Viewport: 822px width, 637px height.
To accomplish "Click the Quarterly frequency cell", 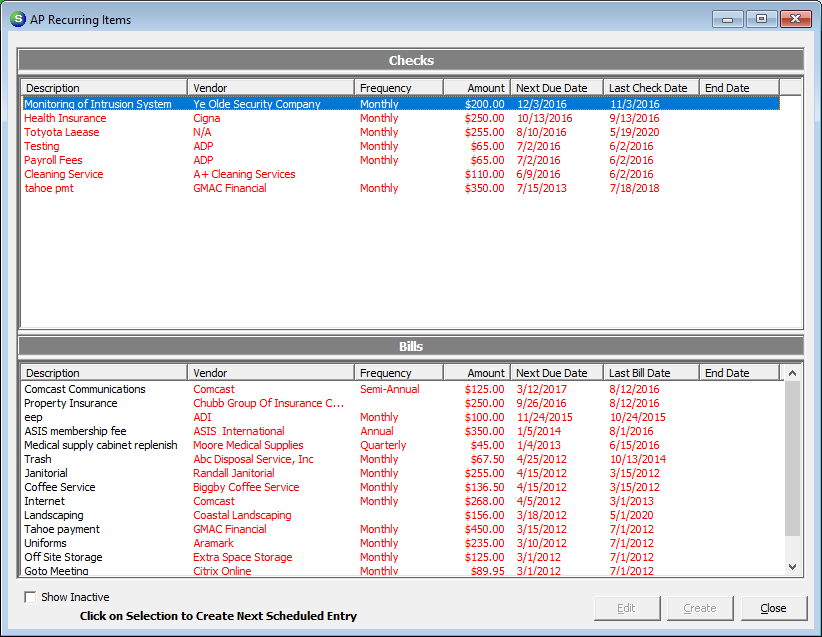I will click(383, 445).
